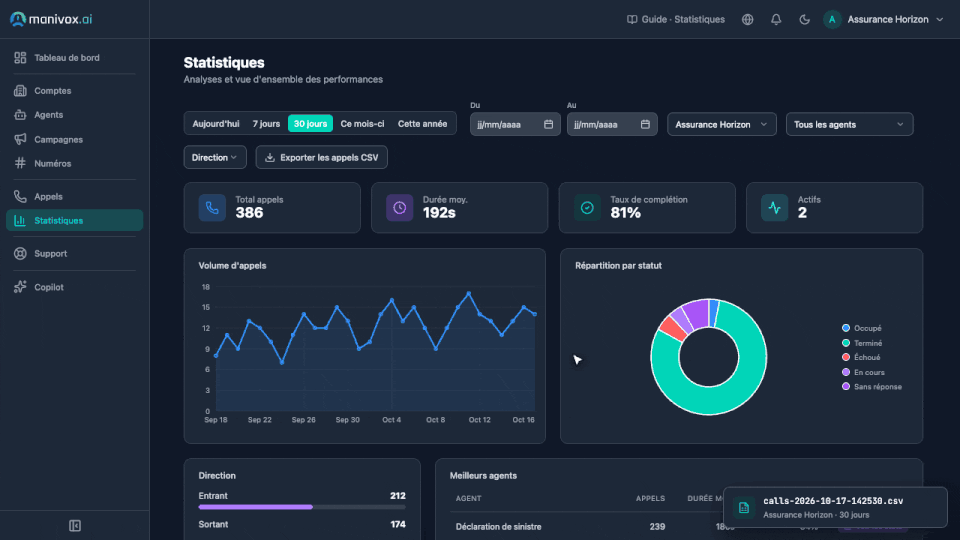Click the Appels phone icon
This screenshot has height=540, width=960.
[20, 197]
